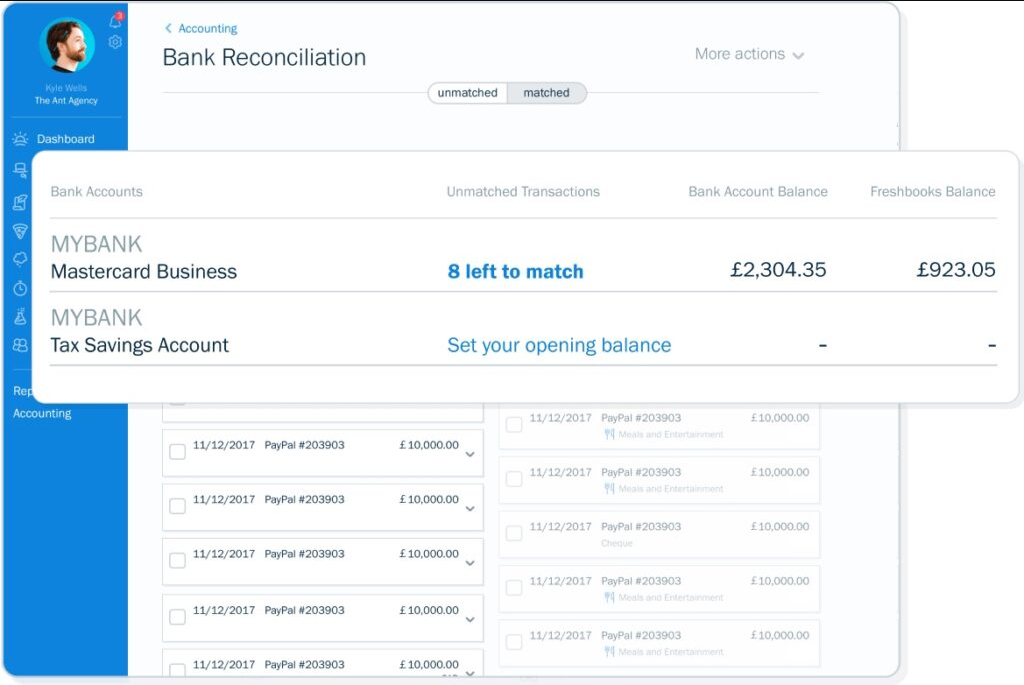Open the stopwatch time tracking icon

tap(20, 288)
